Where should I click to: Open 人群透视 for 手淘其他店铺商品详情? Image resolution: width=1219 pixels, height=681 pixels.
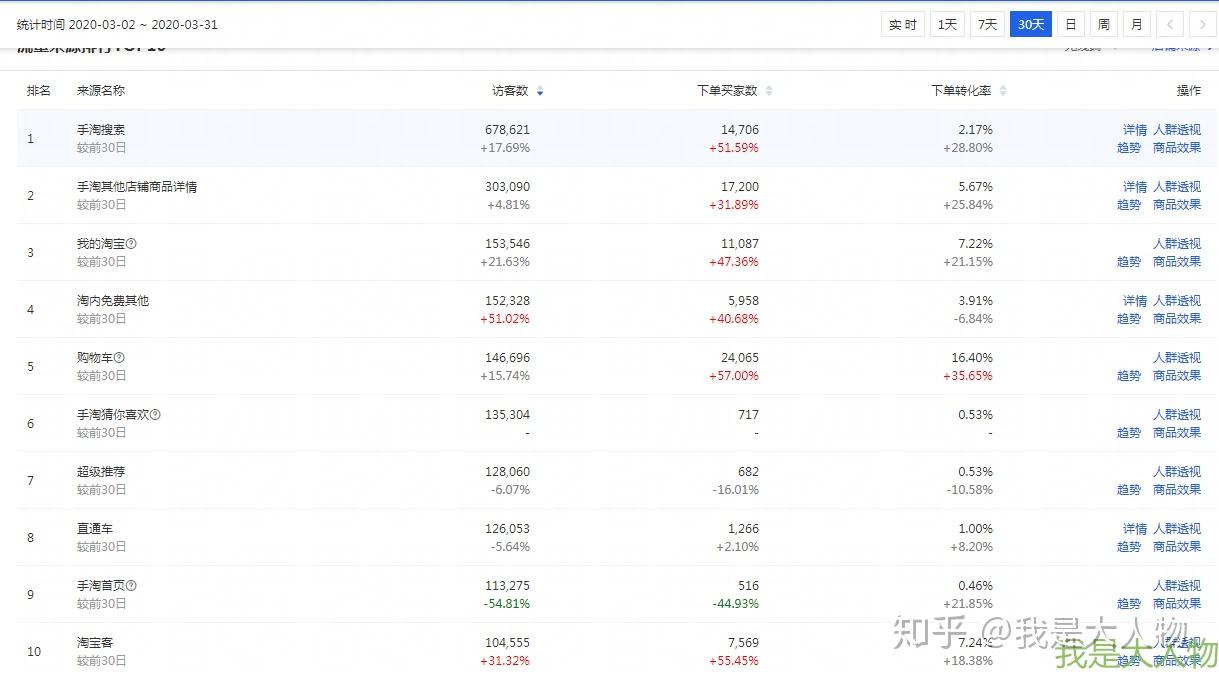[x=1177, y=187]
